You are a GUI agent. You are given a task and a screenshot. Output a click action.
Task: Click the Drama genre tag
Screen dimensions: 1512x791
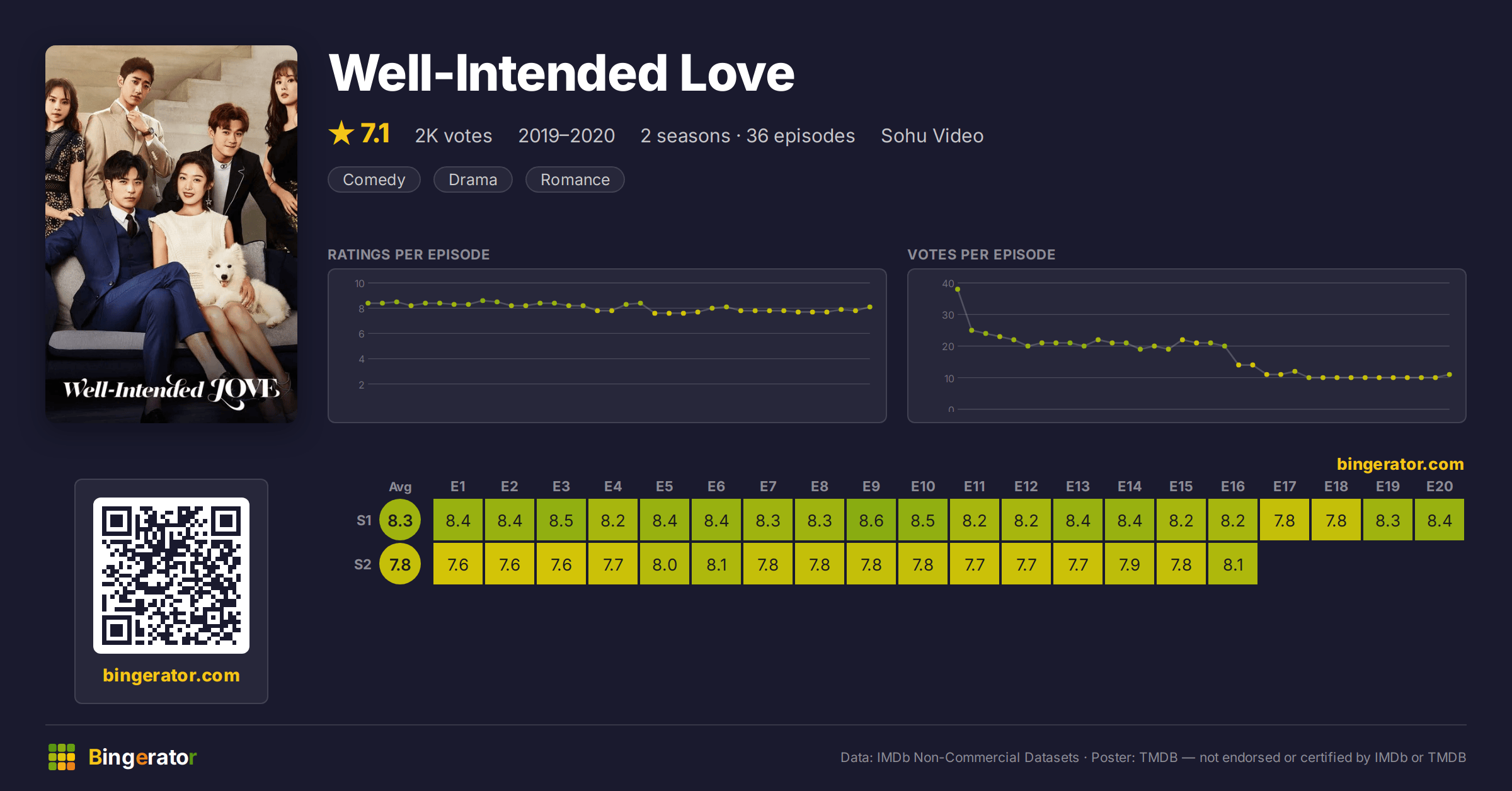click(473, 179)
